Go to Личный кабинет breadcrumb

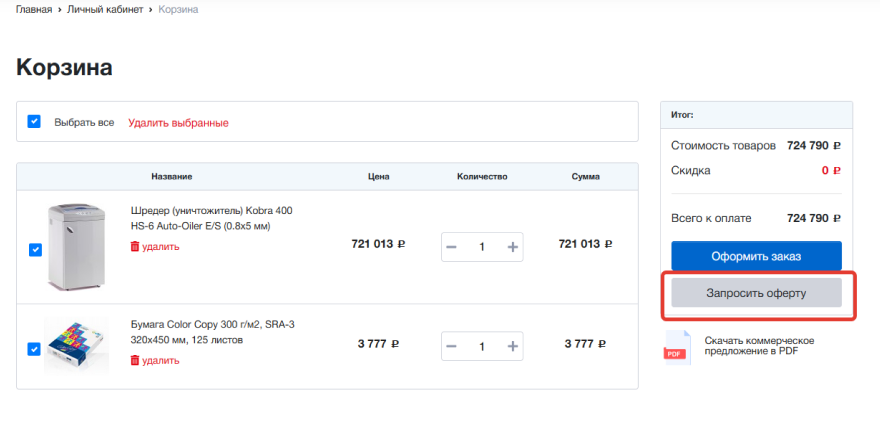point(105,10)
